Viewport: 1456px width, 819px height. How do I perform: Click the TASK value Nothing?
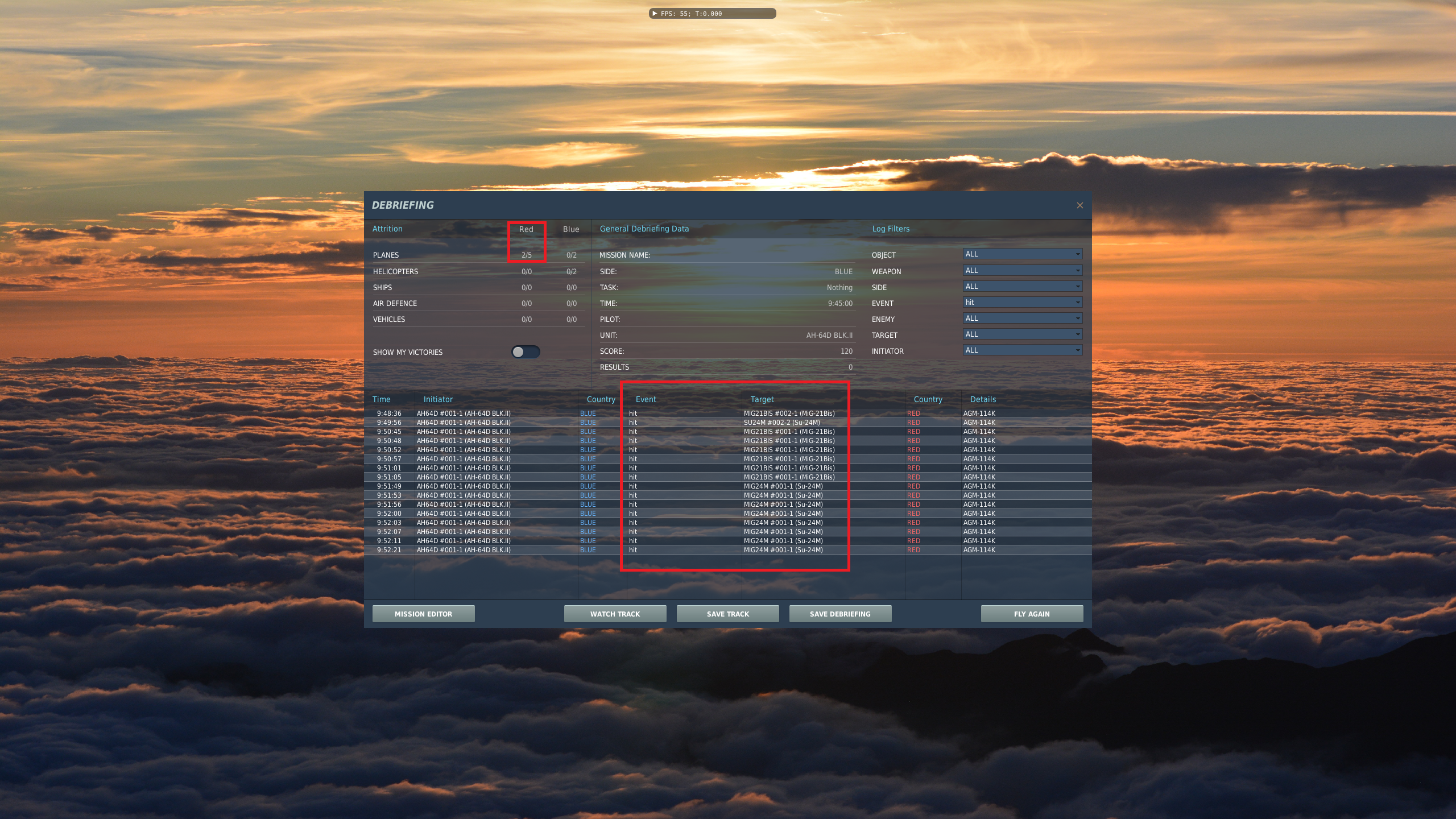click(x=839, y=288)
